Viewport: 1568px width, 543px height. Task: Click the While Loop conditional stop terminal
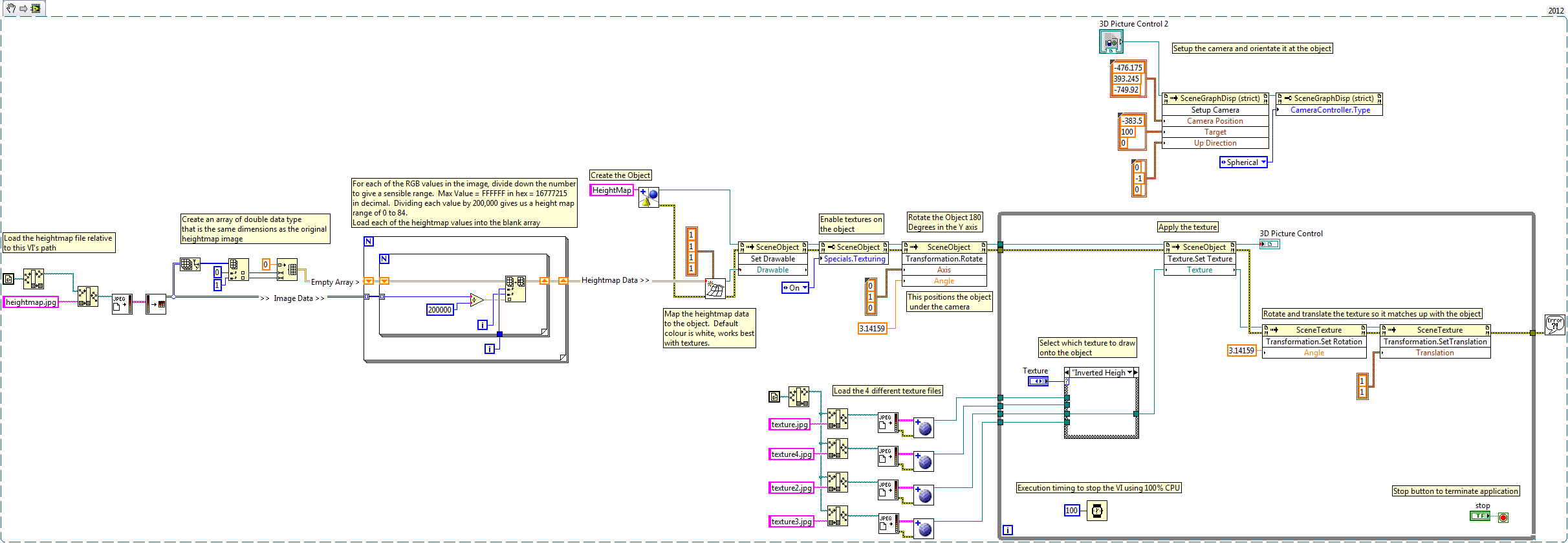pyautogui.click(x=1503, y=517)
